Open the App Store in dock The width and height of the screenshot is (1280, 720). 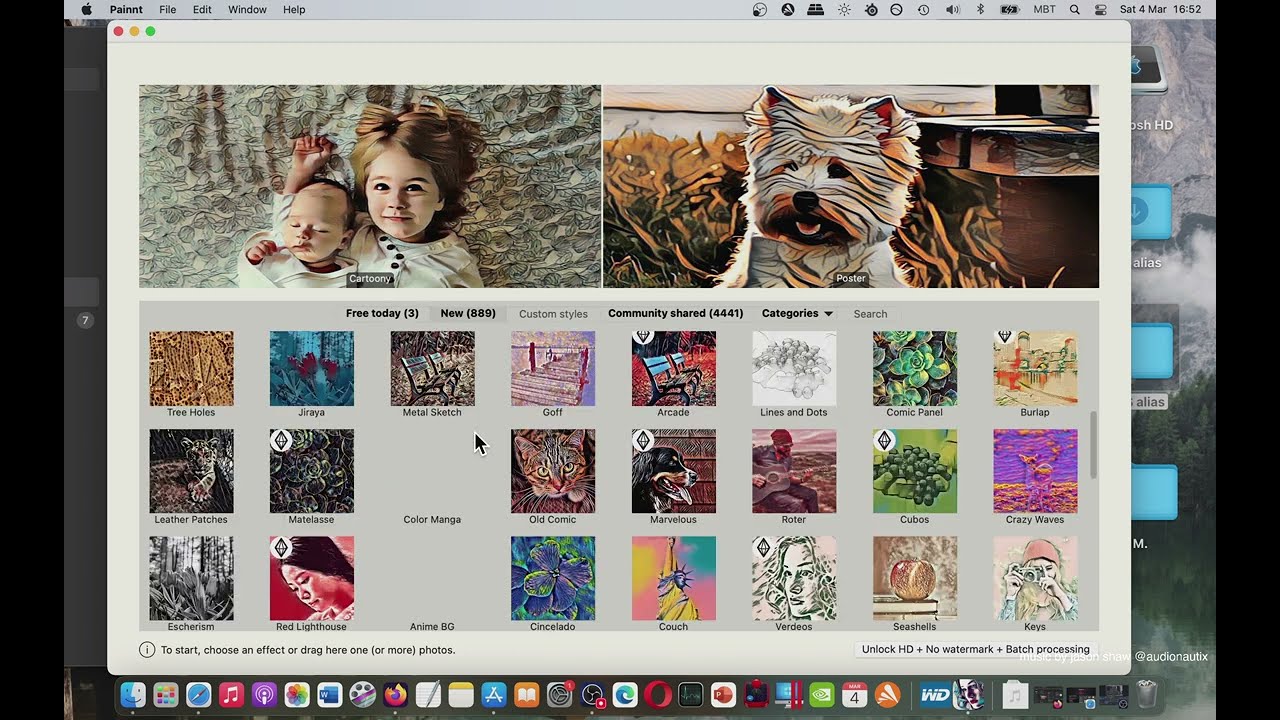tap(494, 694)
